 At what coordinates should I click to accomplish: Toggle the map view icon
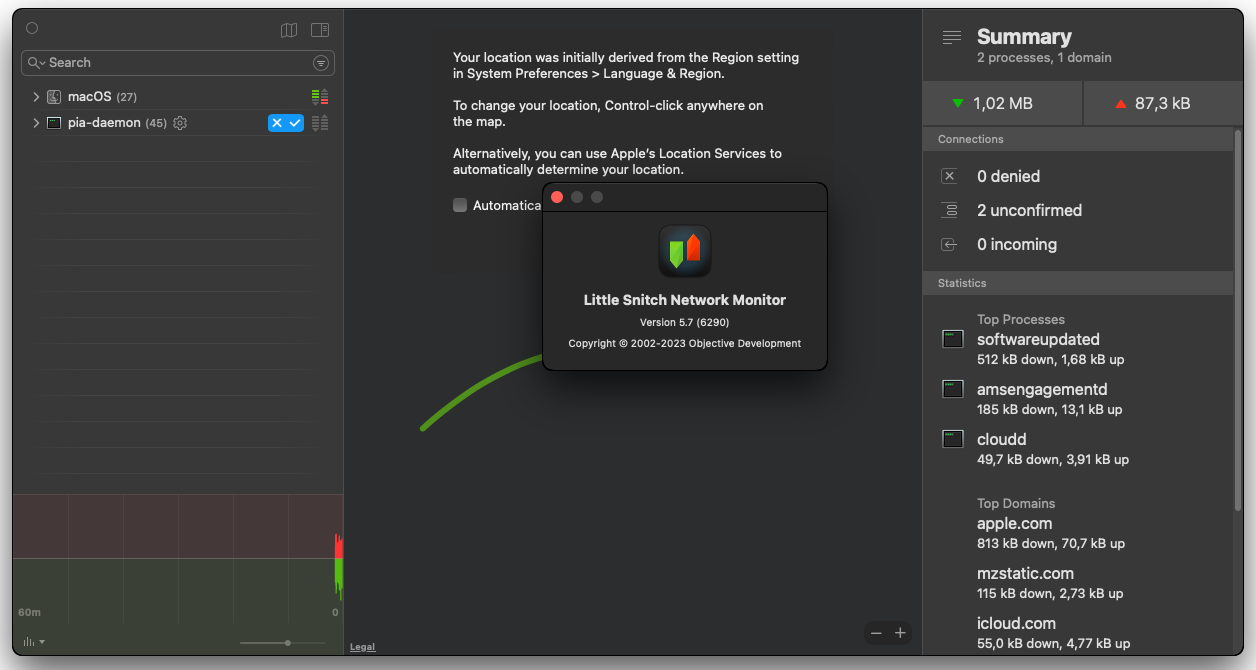pyautogui.click(x=289, y=30)
